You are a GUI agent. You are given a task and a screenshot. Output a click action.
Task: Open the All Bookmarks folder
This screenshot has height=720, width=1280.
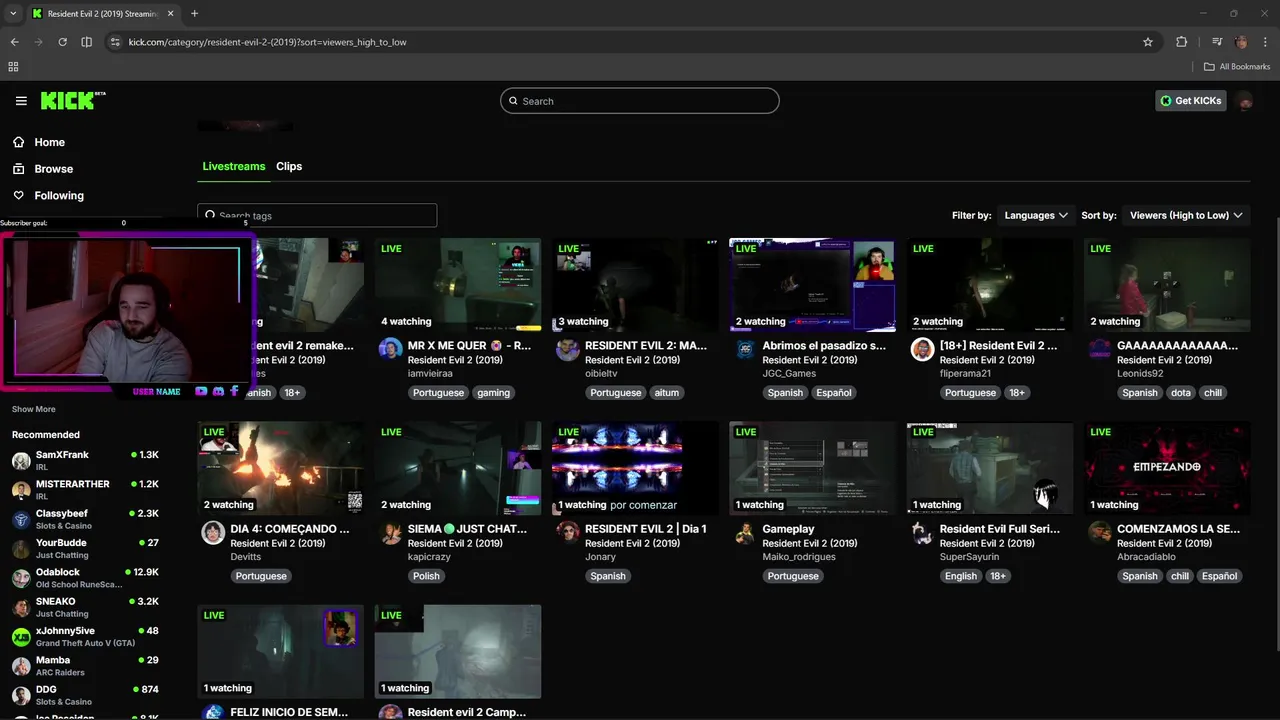click(x=1237, y=67)
